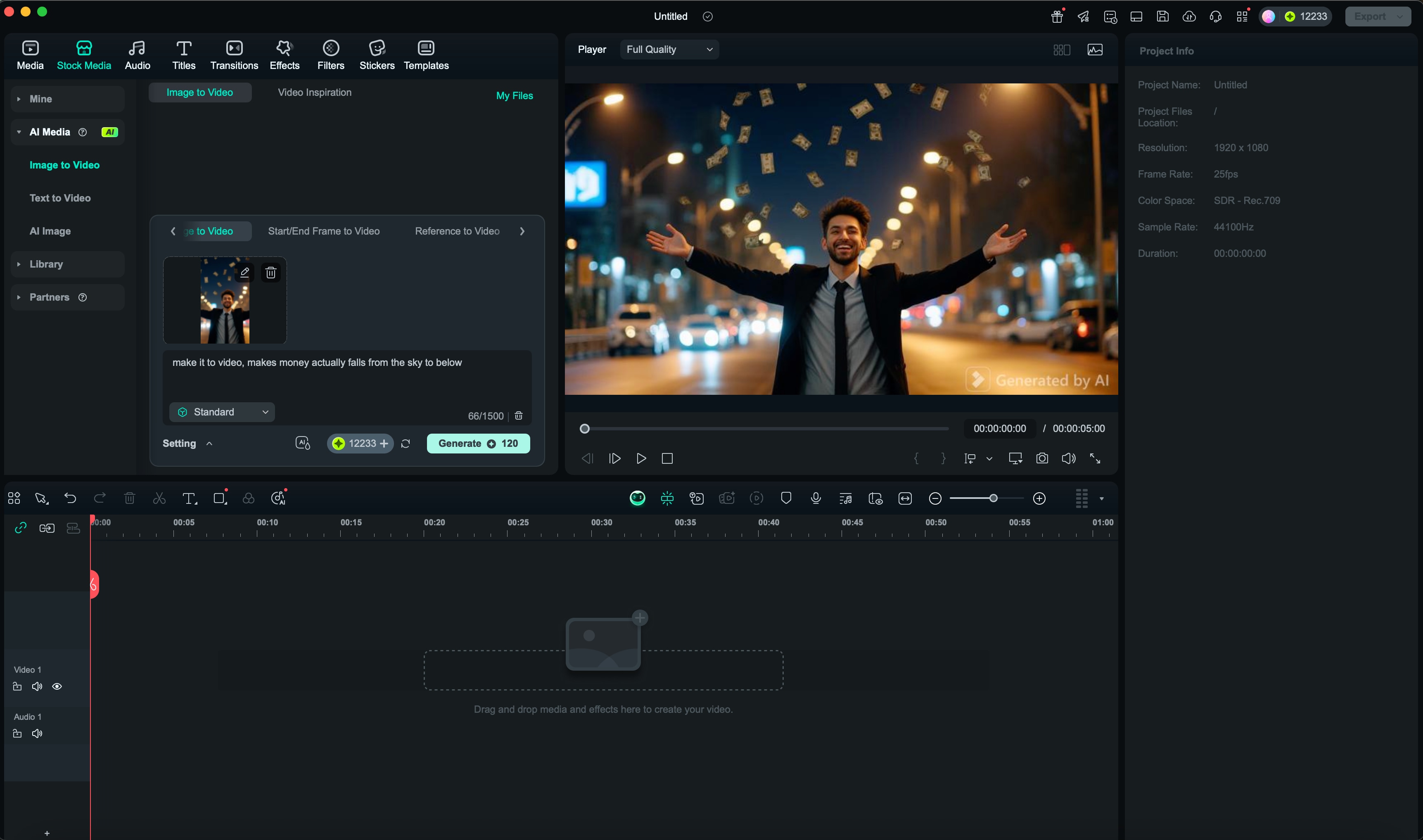Hide Video 1 track with eye icon
The image size is (1423, 840).
57,687
